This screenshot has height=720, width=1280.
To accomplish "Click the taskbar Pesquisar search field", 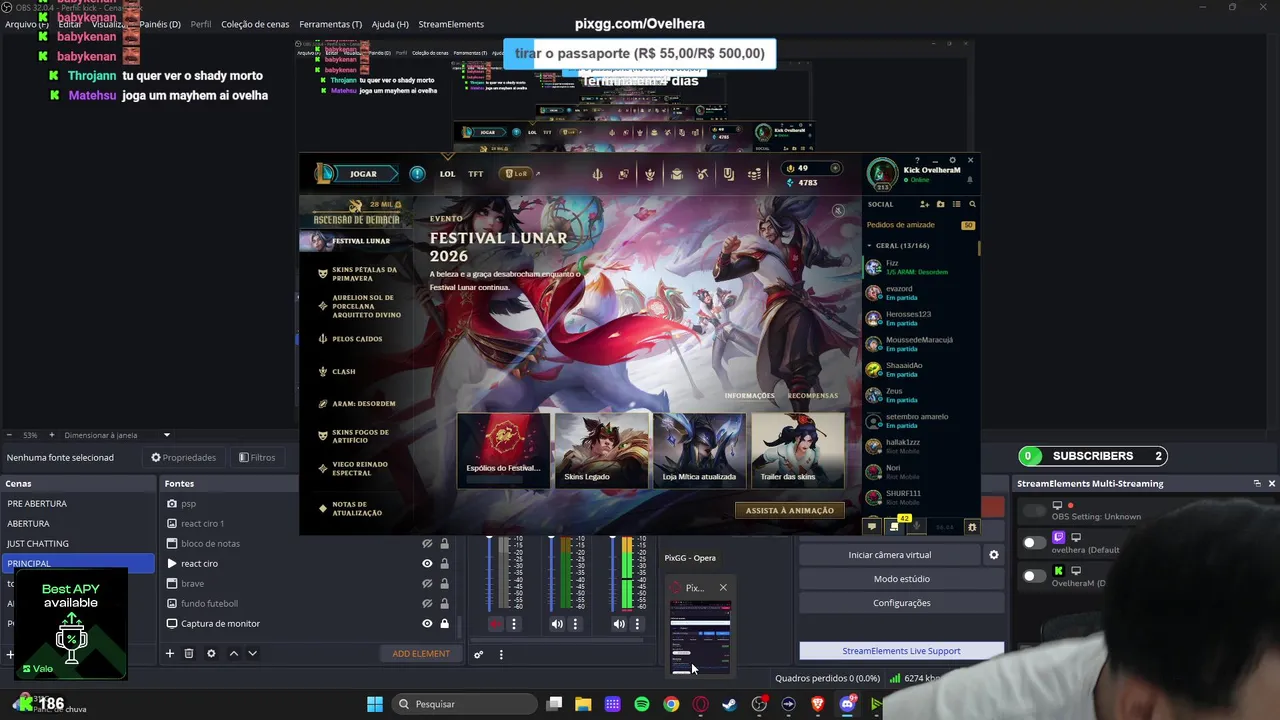I will pos(463,704).
